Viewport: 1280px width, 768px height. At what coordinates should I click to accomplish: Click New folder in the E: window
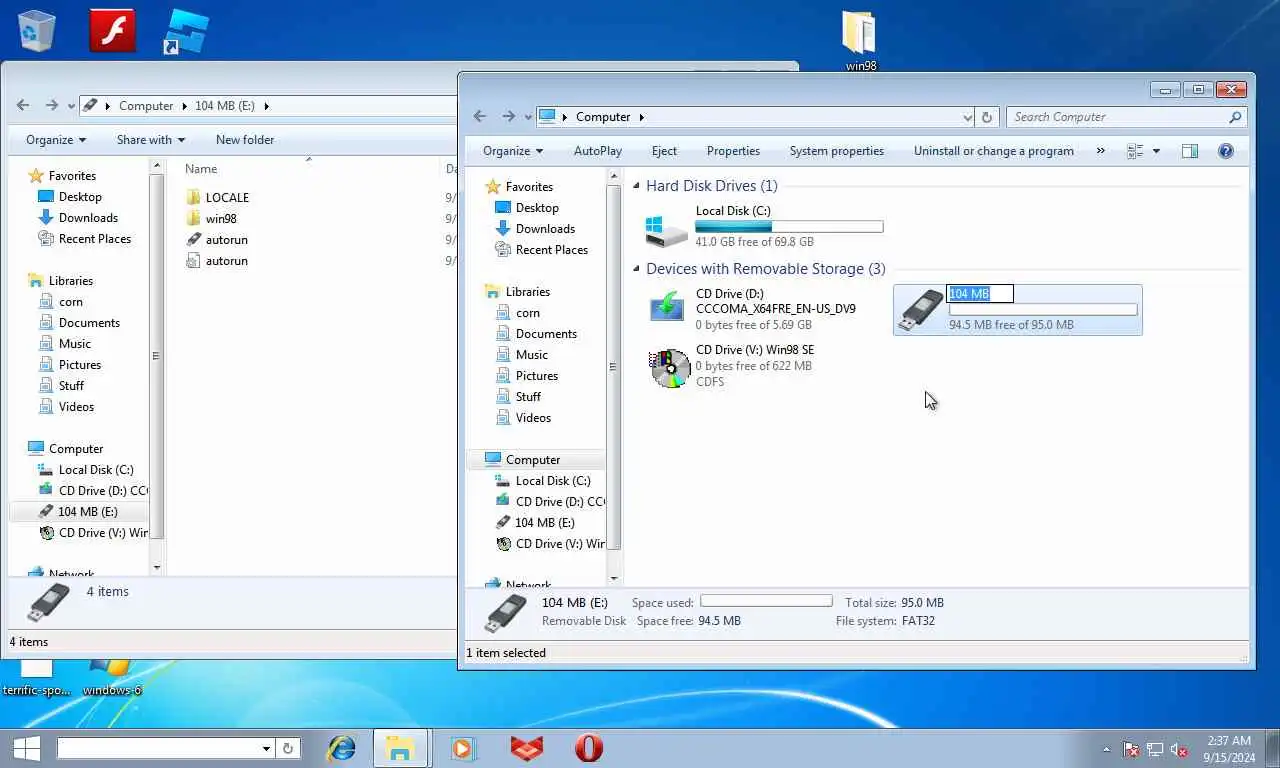coord(245,140)
